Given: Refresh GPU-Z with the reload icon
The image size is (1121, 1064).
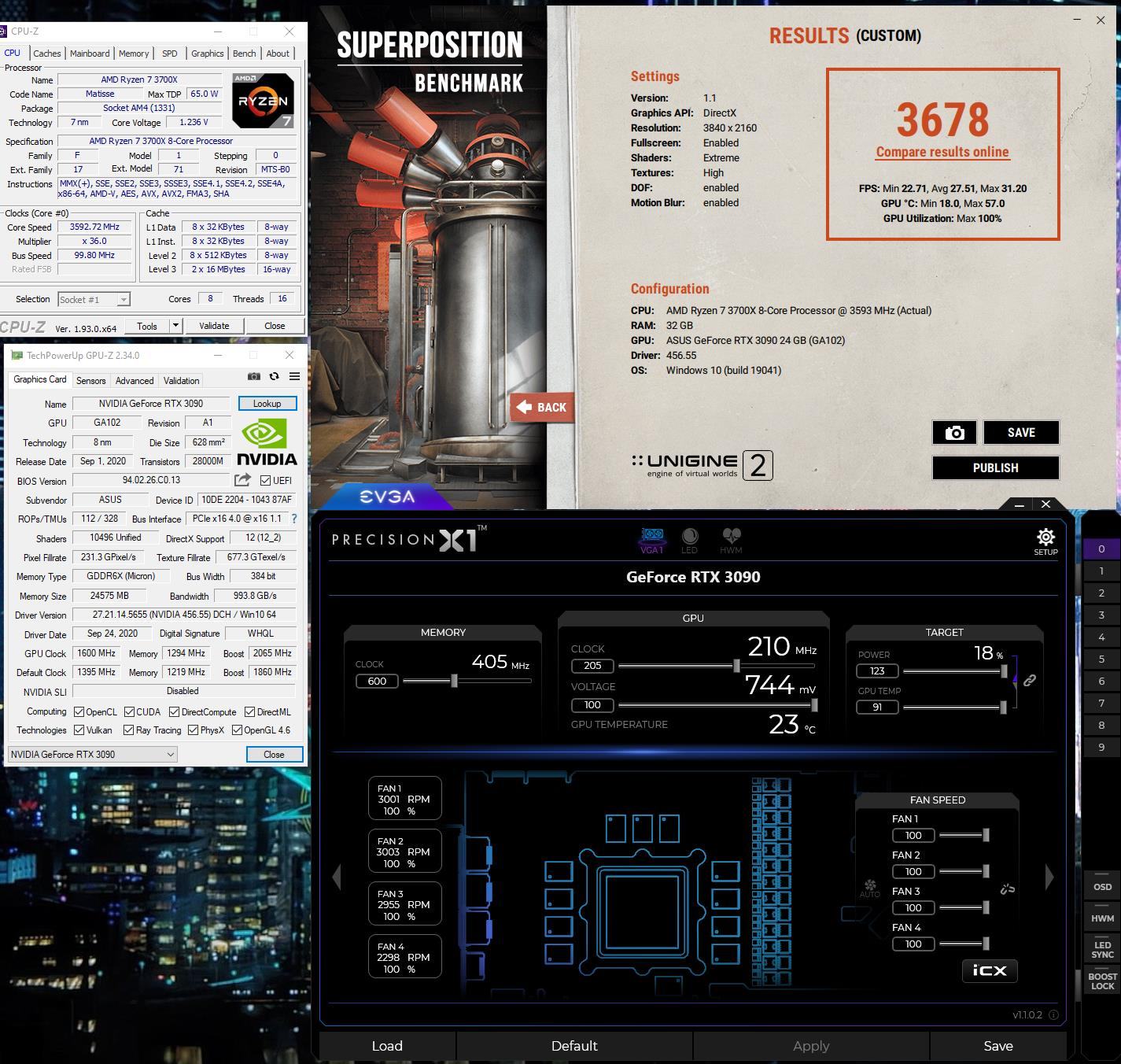Looking at the screenshot, I should coord(274,376).
